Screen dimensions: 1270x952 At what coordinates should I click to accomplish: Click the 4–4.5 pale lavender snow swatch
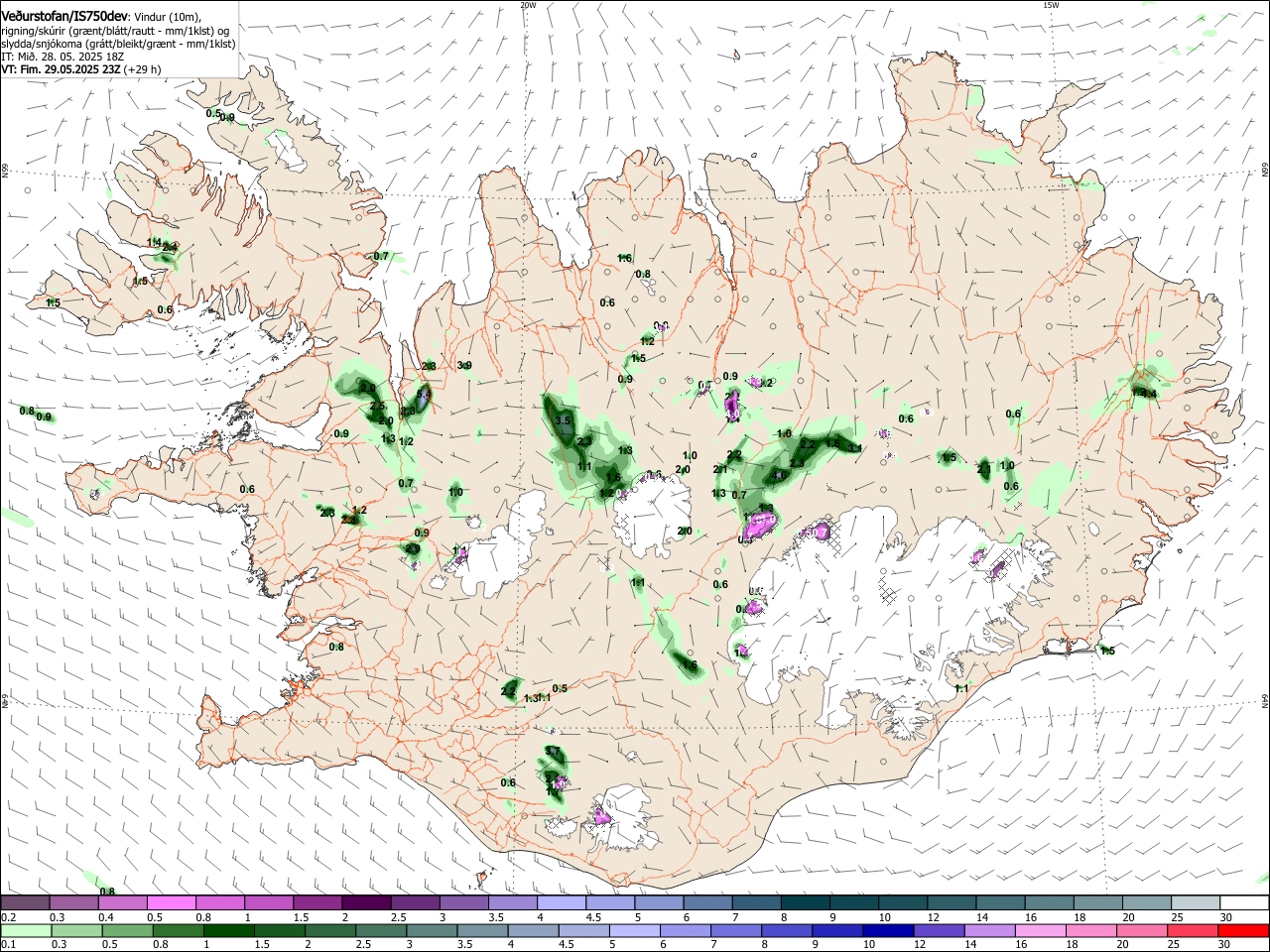[x=562, y=903]
